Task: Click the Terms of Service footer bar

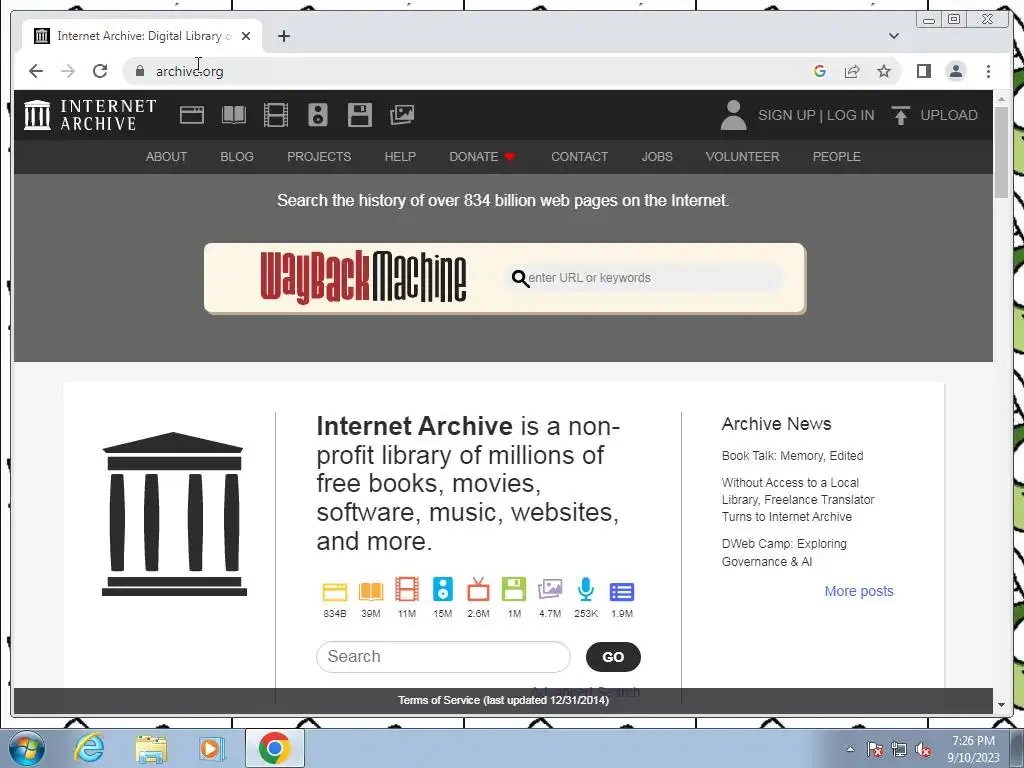Action: tap(504, 700)
